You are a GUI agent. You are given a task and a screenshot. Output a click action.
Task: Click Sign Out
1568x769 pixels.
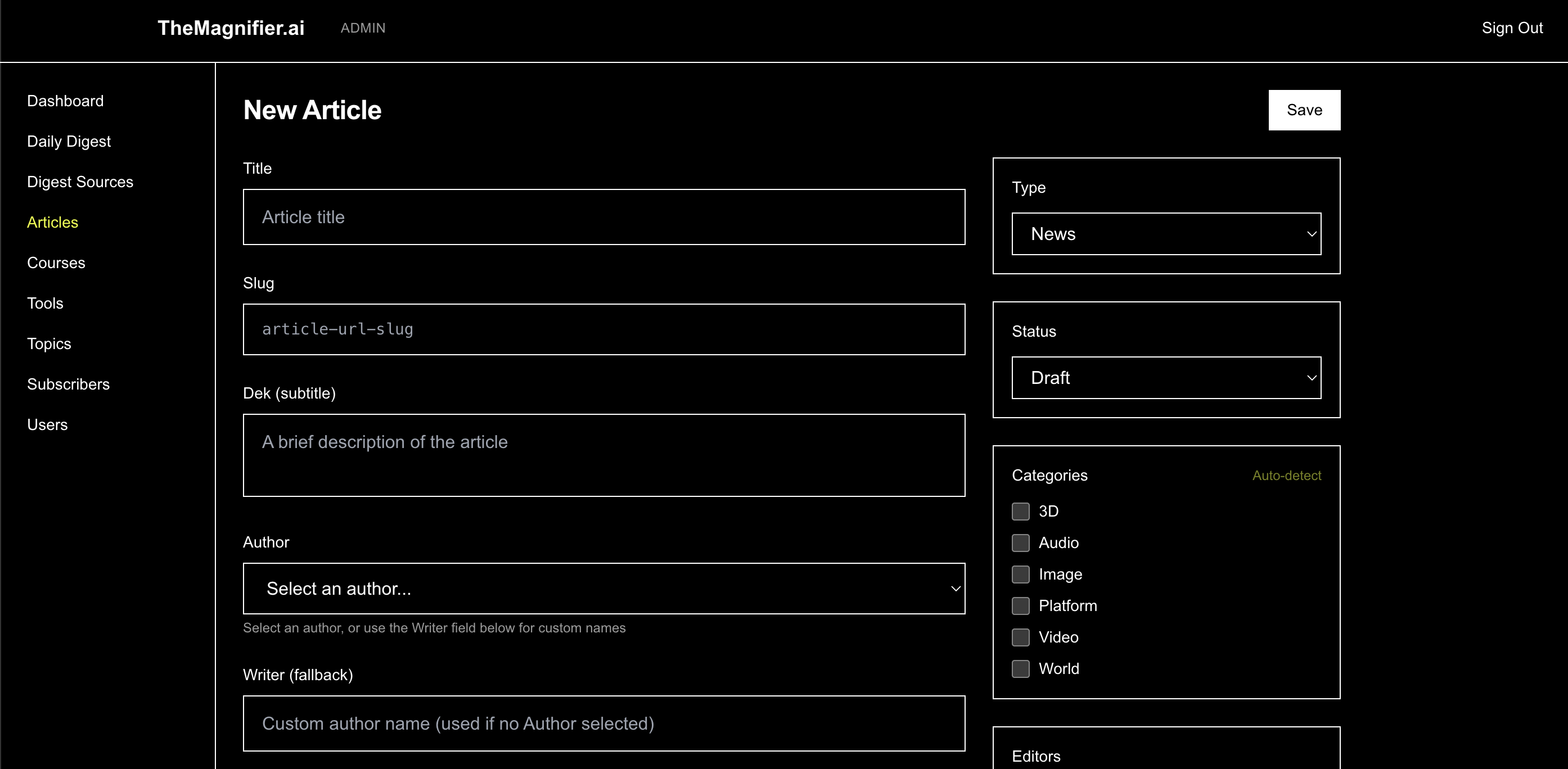1512,28
